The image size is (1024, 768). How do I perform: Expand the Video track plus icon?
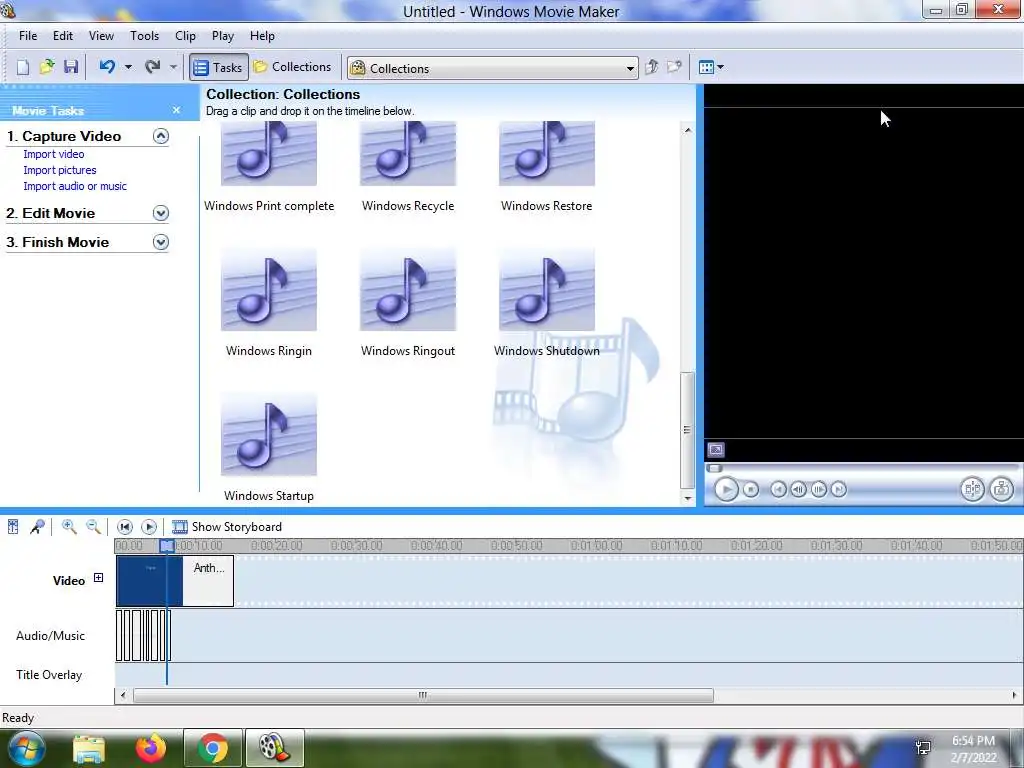(98, 577)
